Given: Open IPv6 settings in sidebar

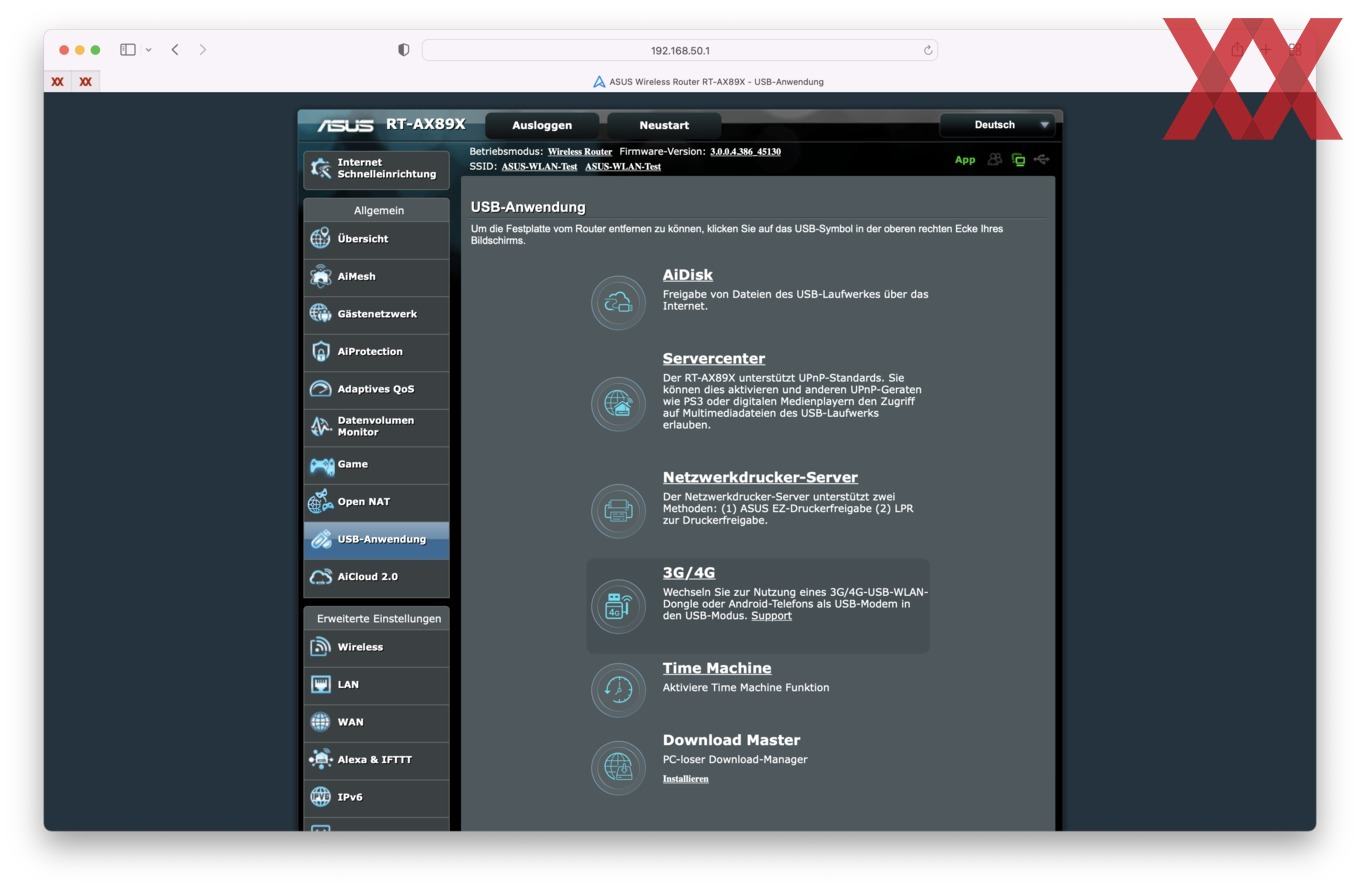Looking at the screenshot, I should pyautogui.click(x=376, y=797).
